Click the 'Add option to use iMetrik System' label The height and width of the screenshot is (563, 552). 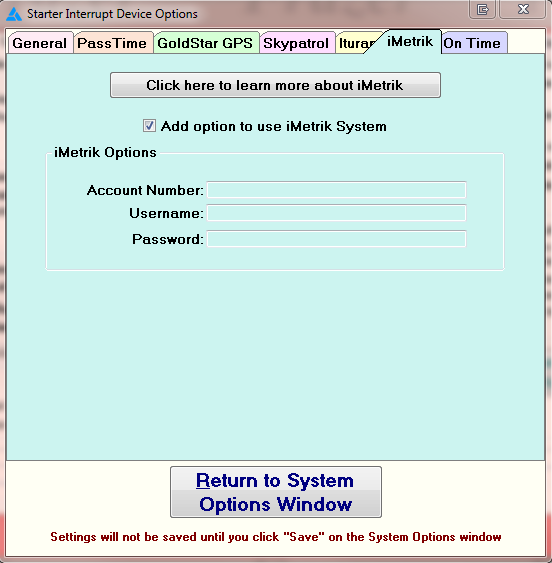pyautogui.click(x=274, y=126)
